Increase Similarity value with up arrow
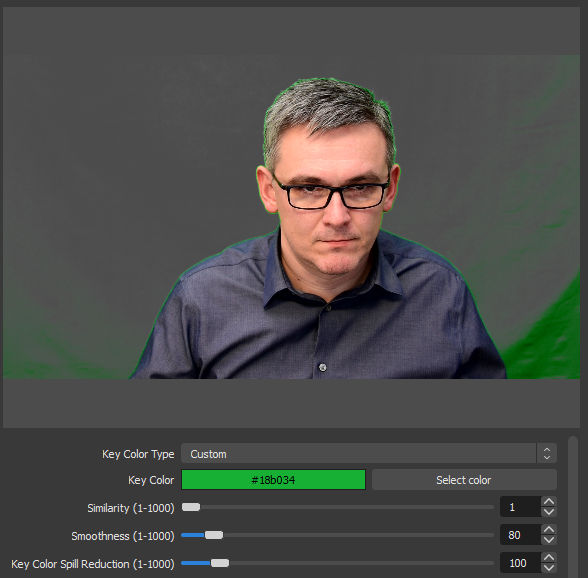The image size is (588, 578). 549,502
